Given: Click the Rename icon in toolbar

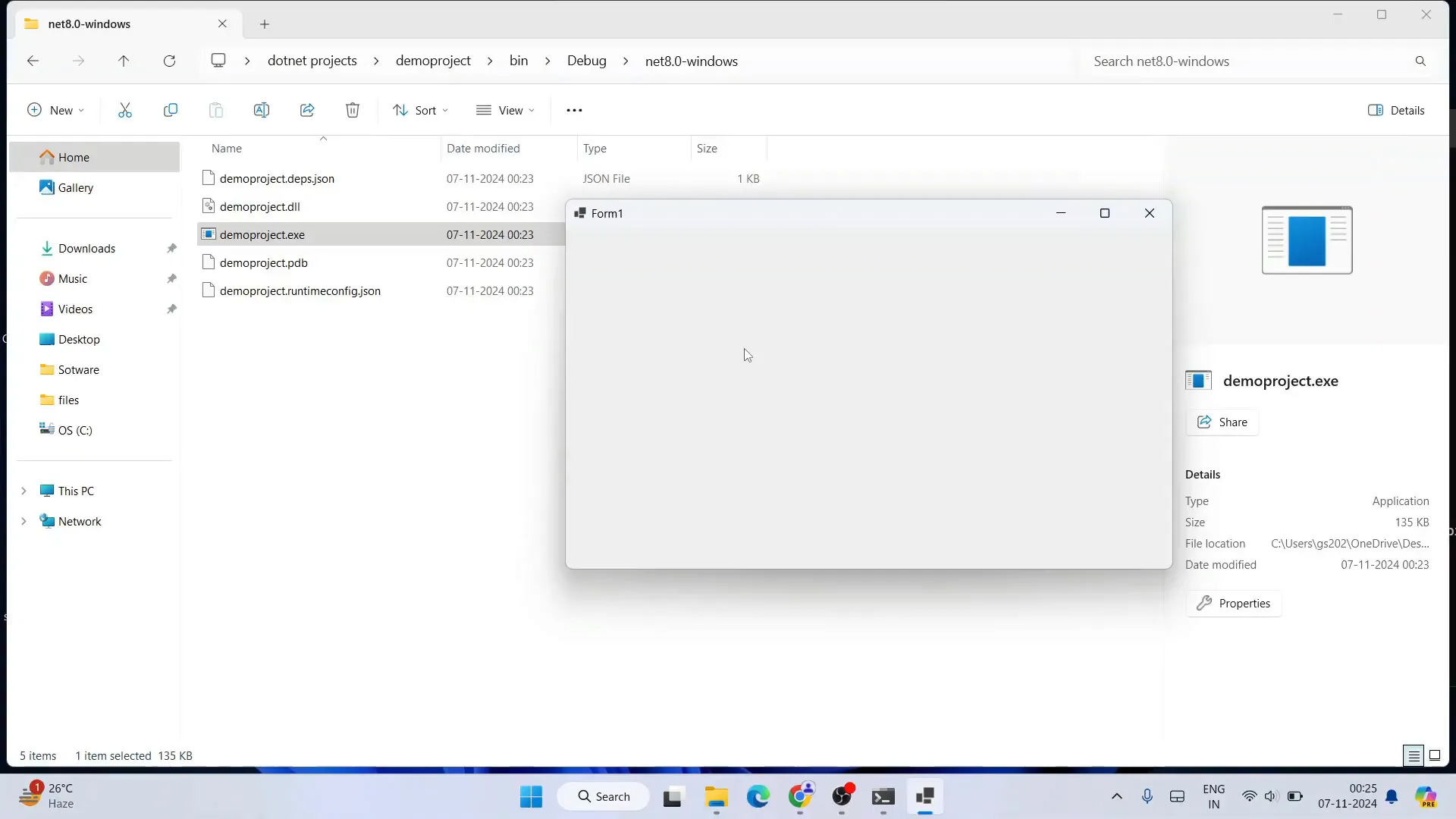Looking at the screenshot, I should pos(262,111).
